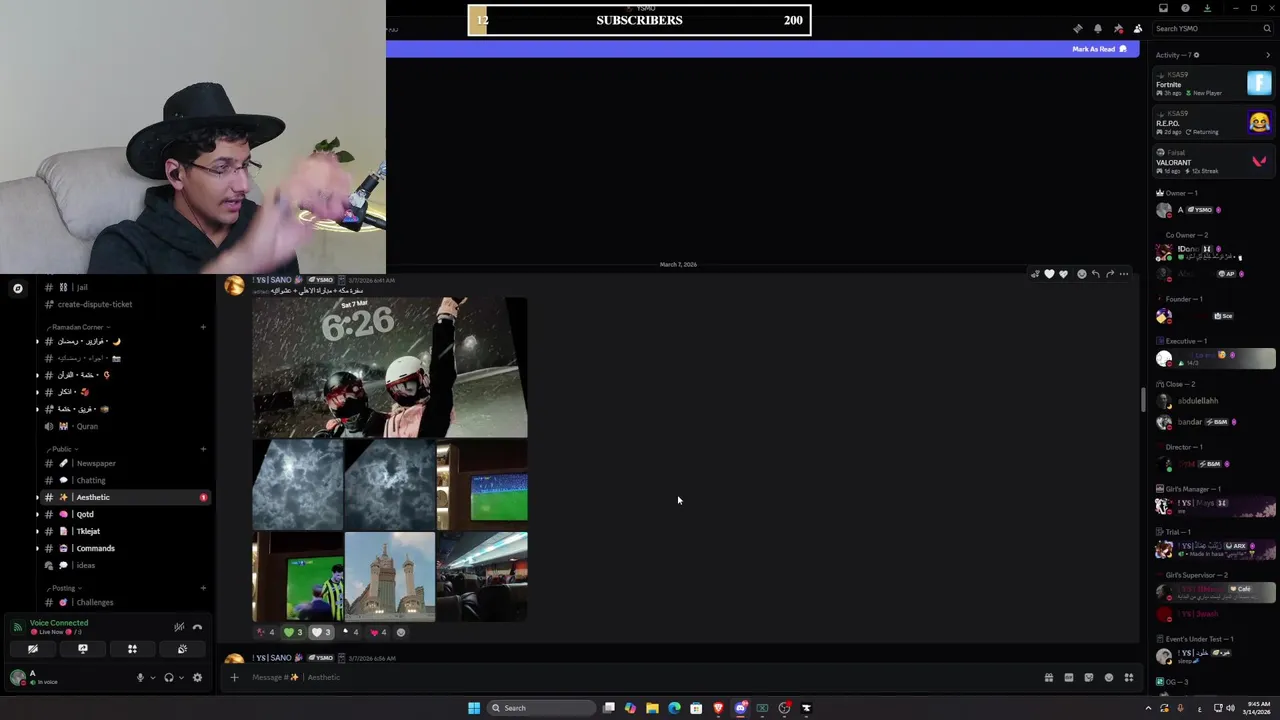This screenshot has height=720, width=1280.
Task: Disconnect from voice call
Action: pyautogui.click(x=197, y=627)
